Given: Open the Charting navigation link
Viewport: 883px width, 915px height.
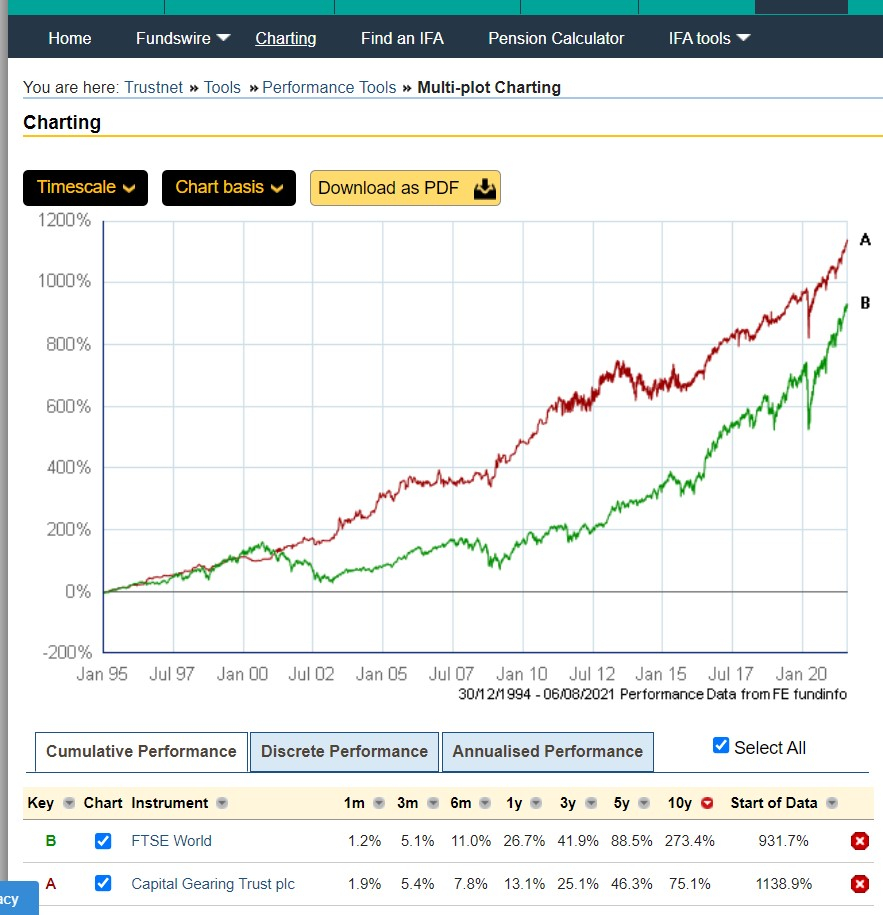Looking at the screenshot, I should (285, 39).
